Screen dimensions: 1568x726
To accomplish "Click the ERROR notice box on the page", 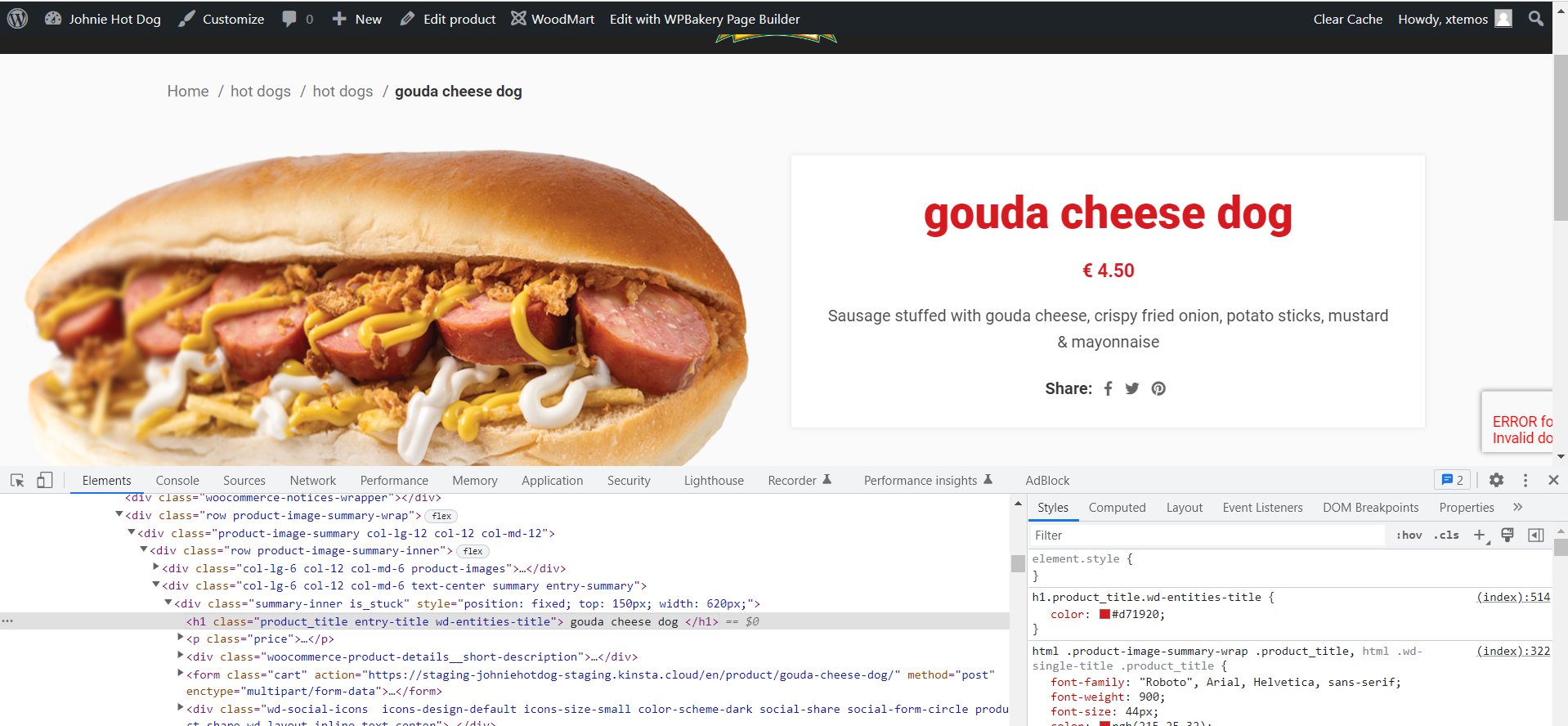I will pos(1517,422).
